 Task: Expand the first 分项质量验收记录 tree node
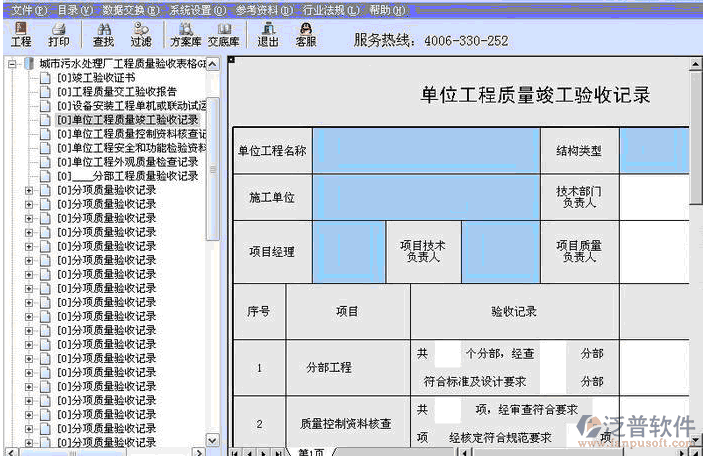pyautogui.click(x=29, y=190)
